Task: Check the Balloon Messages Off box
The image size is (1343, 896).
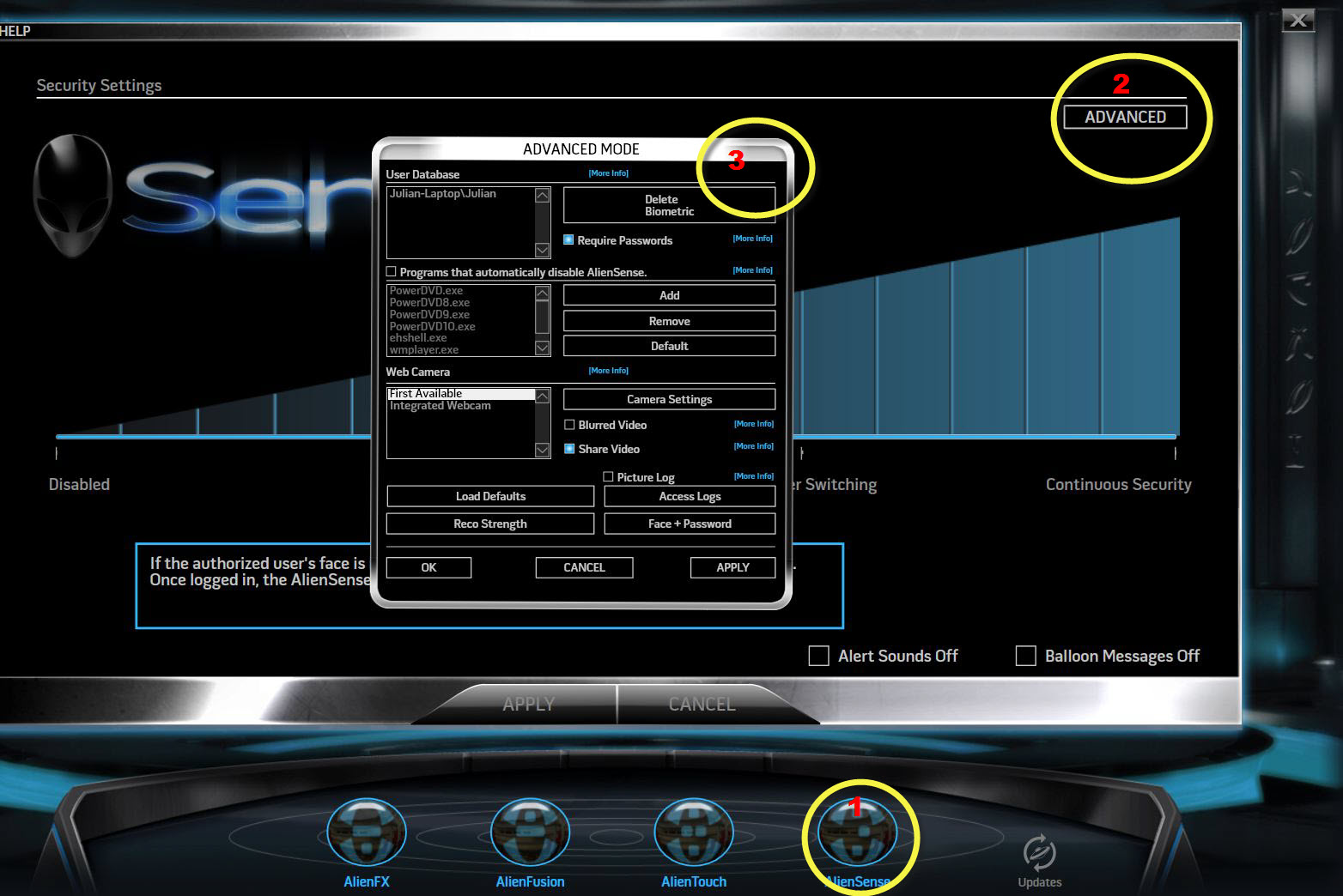Action: click(1026, 656)
